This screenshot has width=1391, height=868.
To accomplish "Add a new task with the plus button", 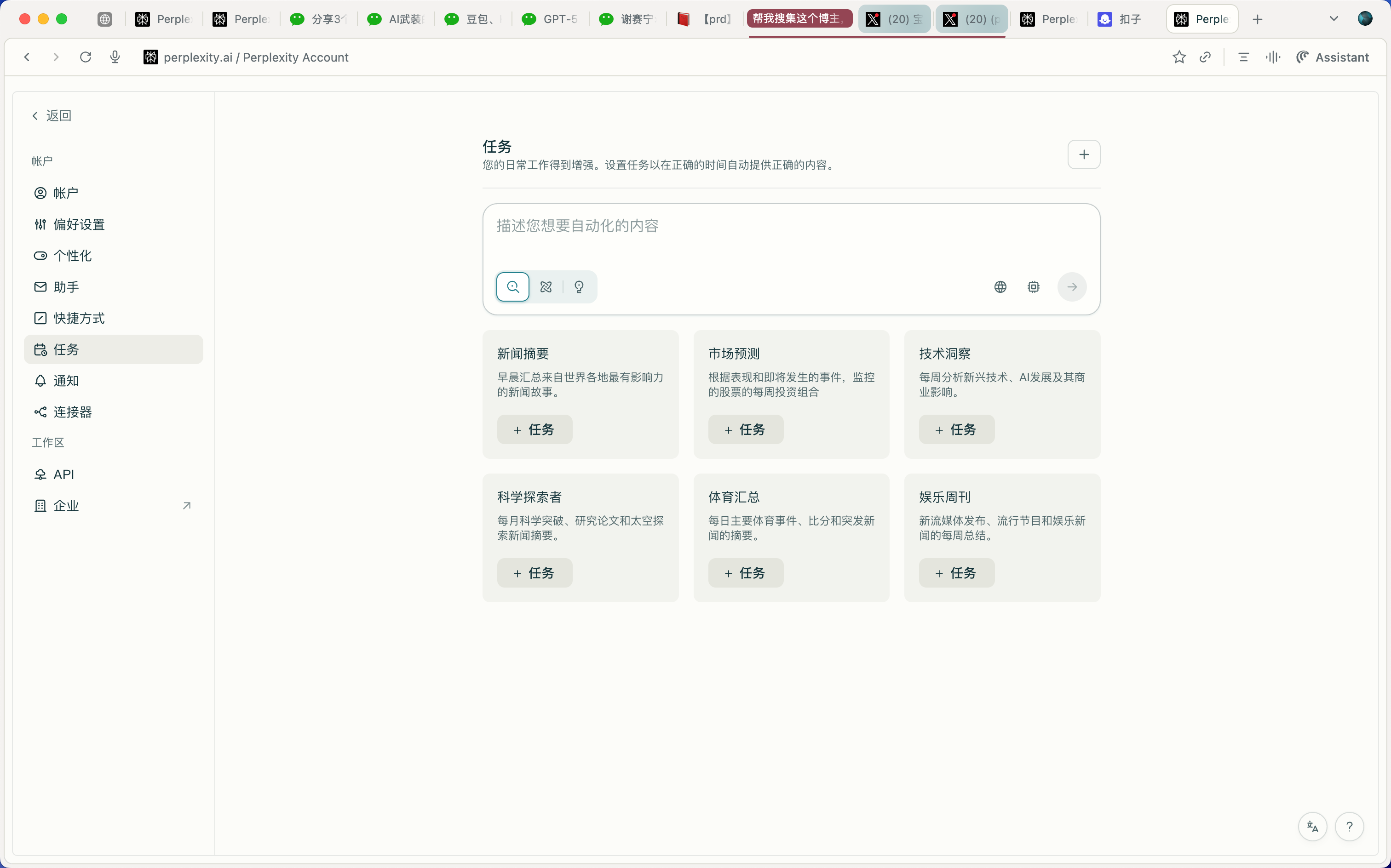I will pos(1084,154).
